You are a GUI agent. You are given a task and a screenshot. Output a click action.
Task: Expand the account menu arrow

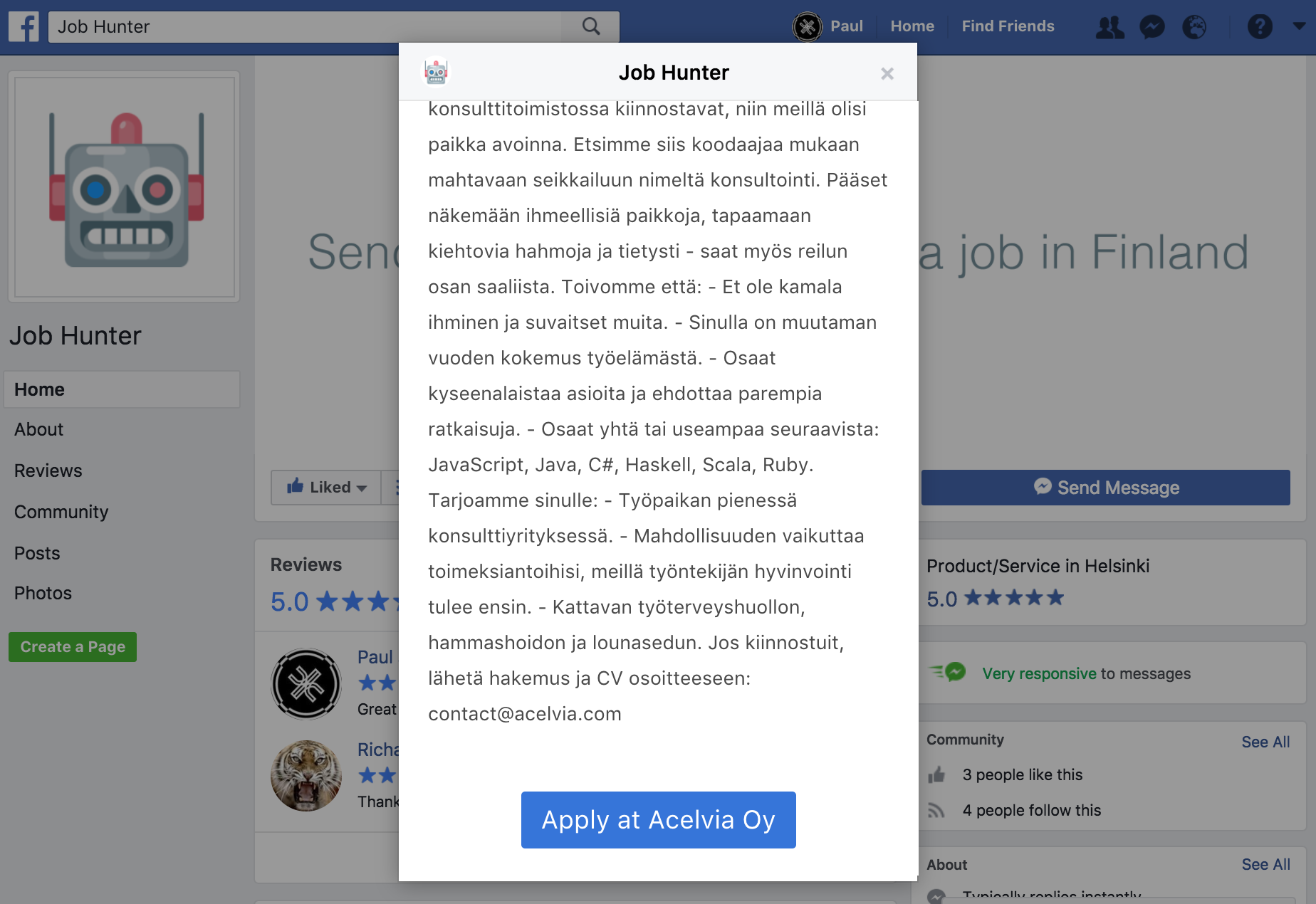point(1299,26)
